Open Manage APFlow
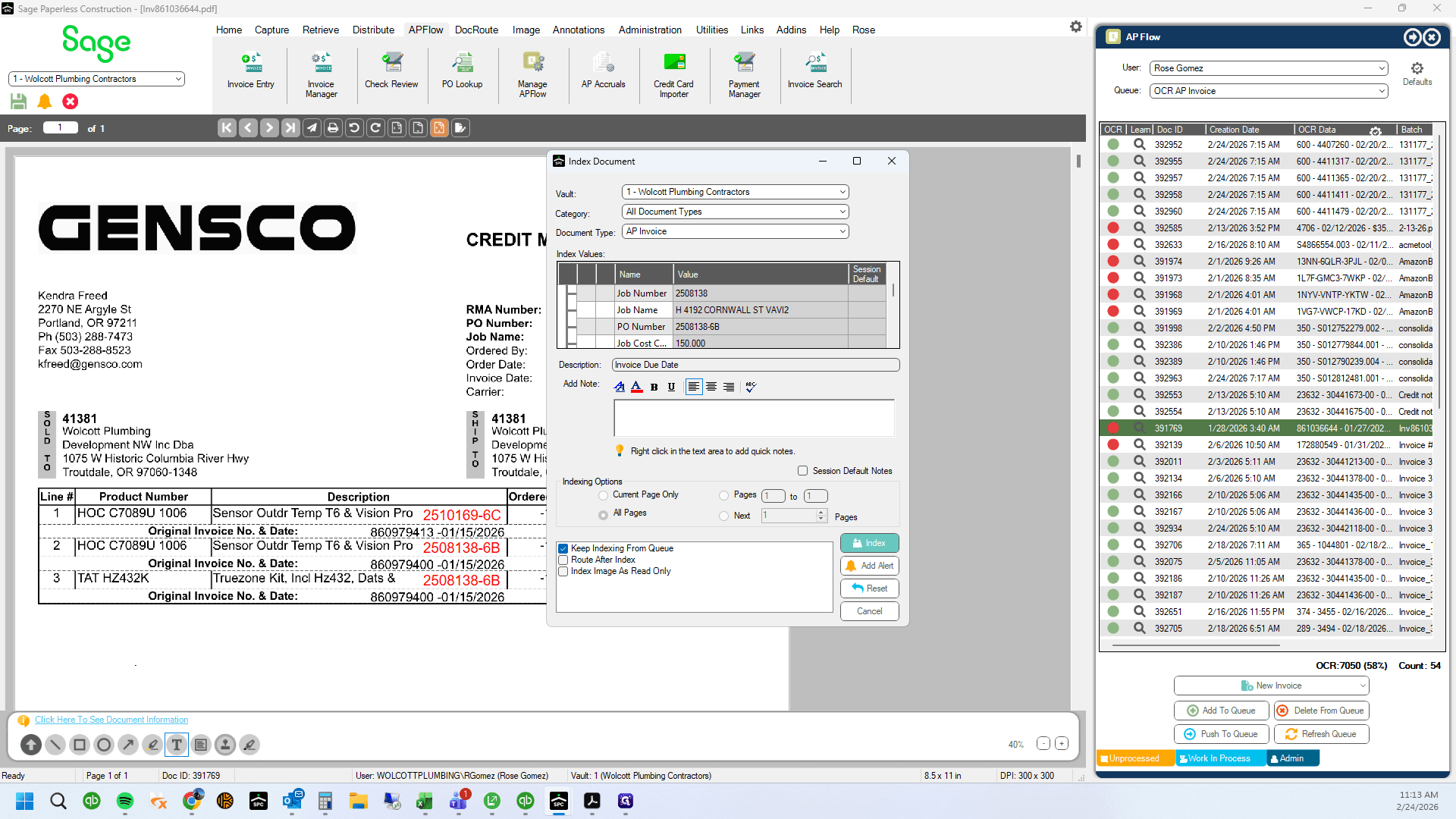1456x819 pixels. tap(532, 75)
